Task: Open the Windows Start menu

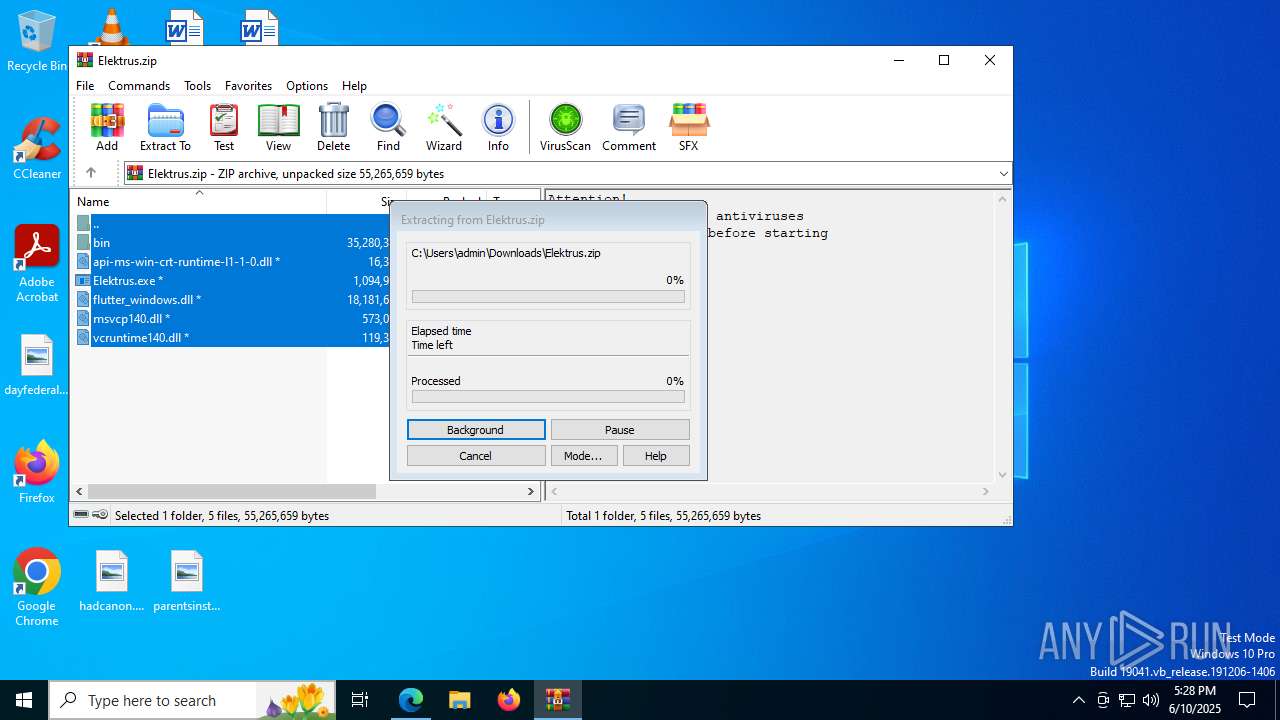Action: coord(24,700)
